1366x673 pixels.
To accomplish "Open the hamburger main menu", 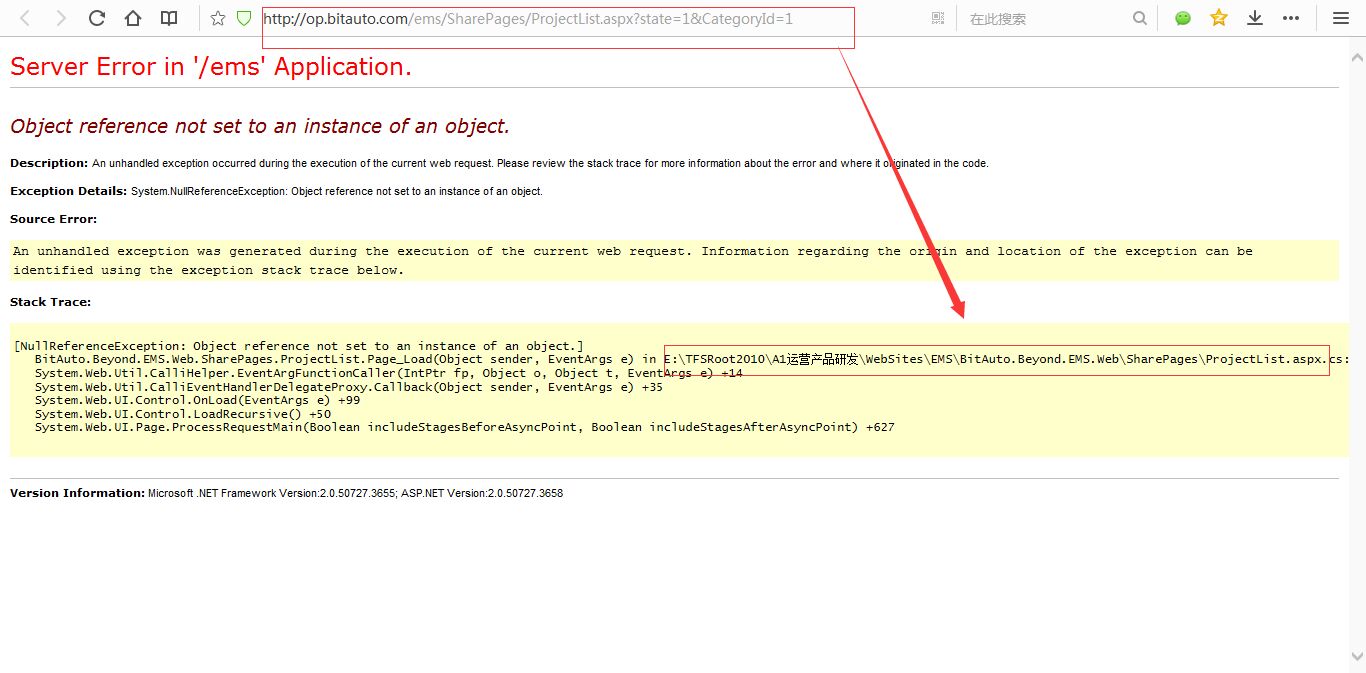I will [1341, 18].
